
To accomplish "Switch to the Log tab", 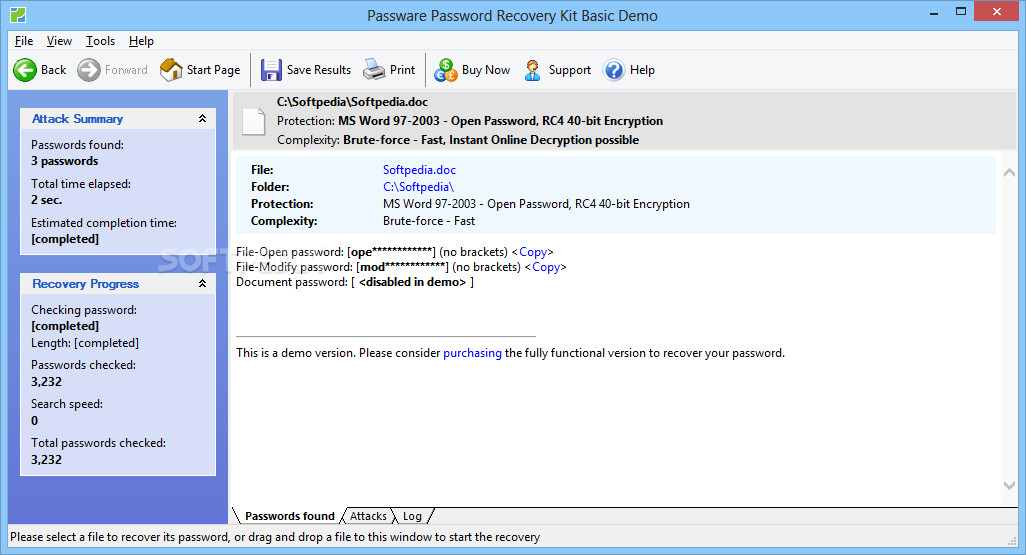I will 412,516.
